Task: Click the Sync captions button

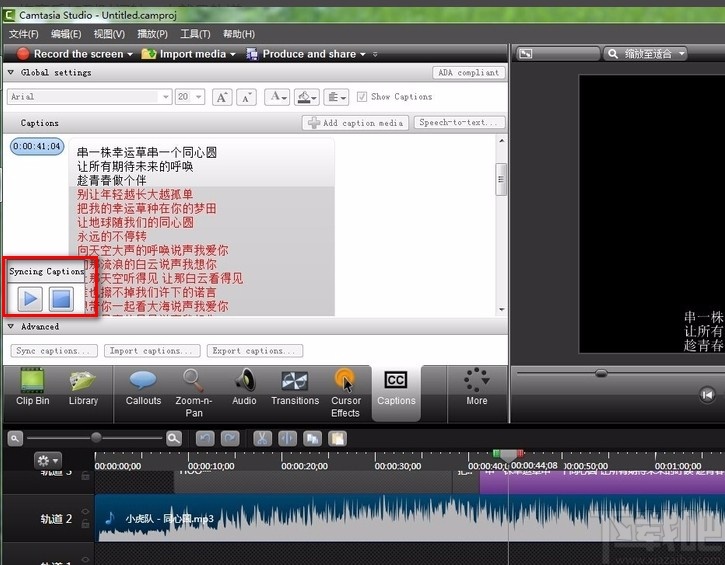Action: point(54,351)
